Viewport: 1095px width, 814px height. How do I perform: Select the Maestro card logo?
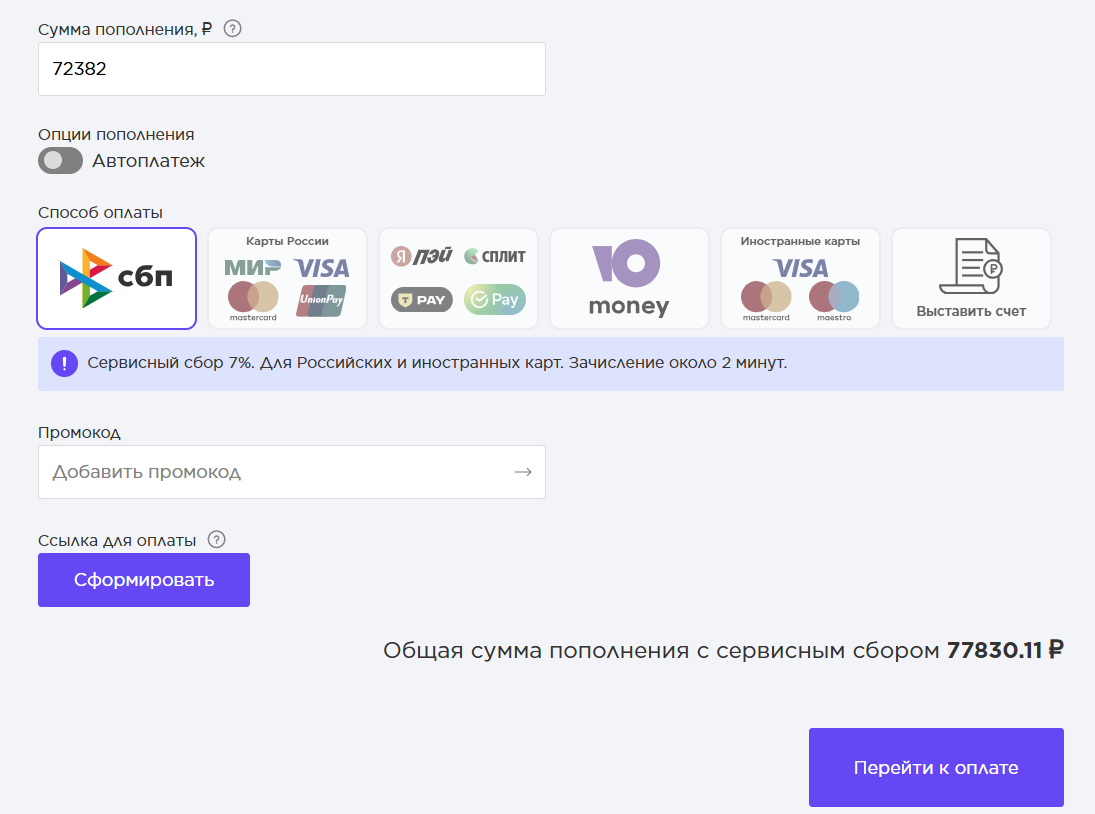pos(834,298)
